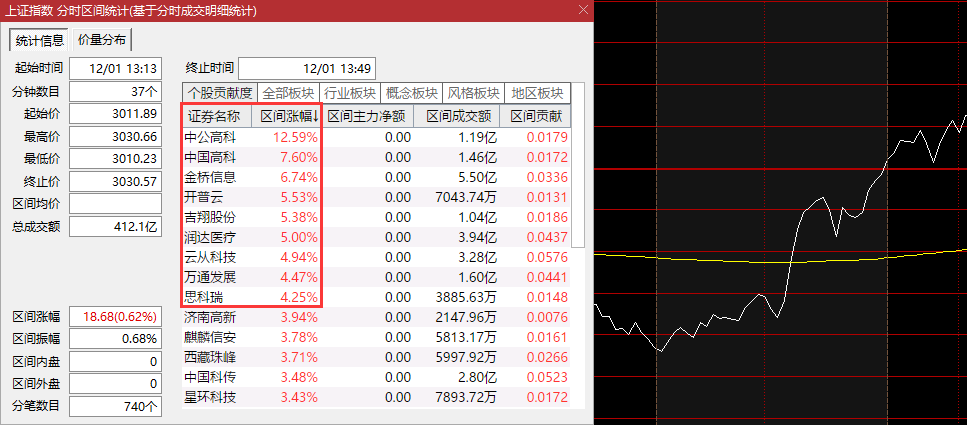Click the 区间涨幅 field 18.68(0.62%)
The image size is (967, 425).
pyautogui.click(x=115, y=317)
